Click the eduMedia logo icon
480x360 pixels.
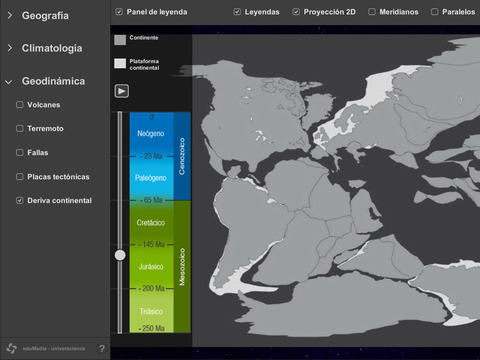point(12,348)
